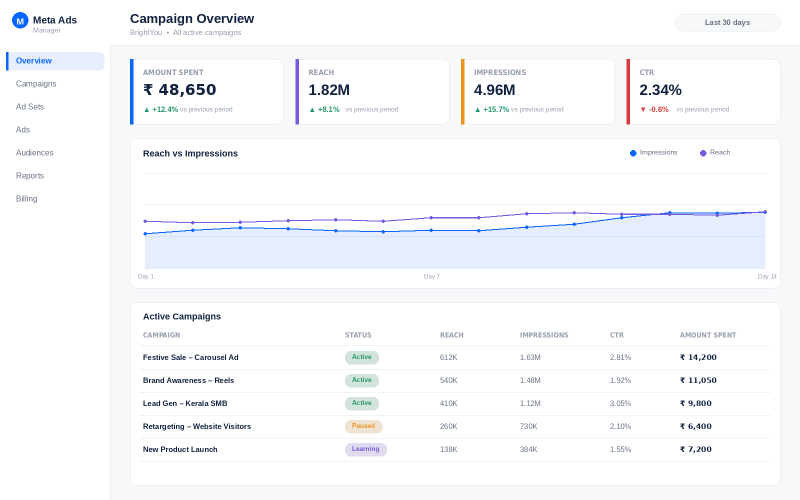800x500 pixels.
Task: Click the ₹ 9,800 amount cell
Action: pos(695,404)
